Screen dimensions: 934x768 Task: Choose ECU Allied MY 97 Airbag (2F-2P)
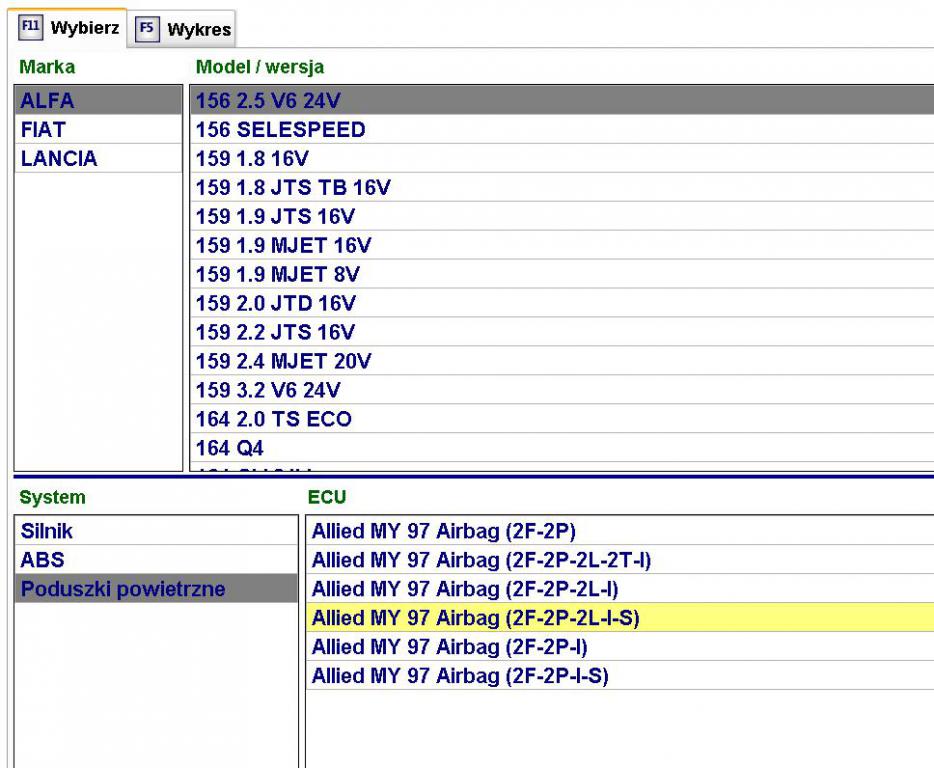(620, 531)
